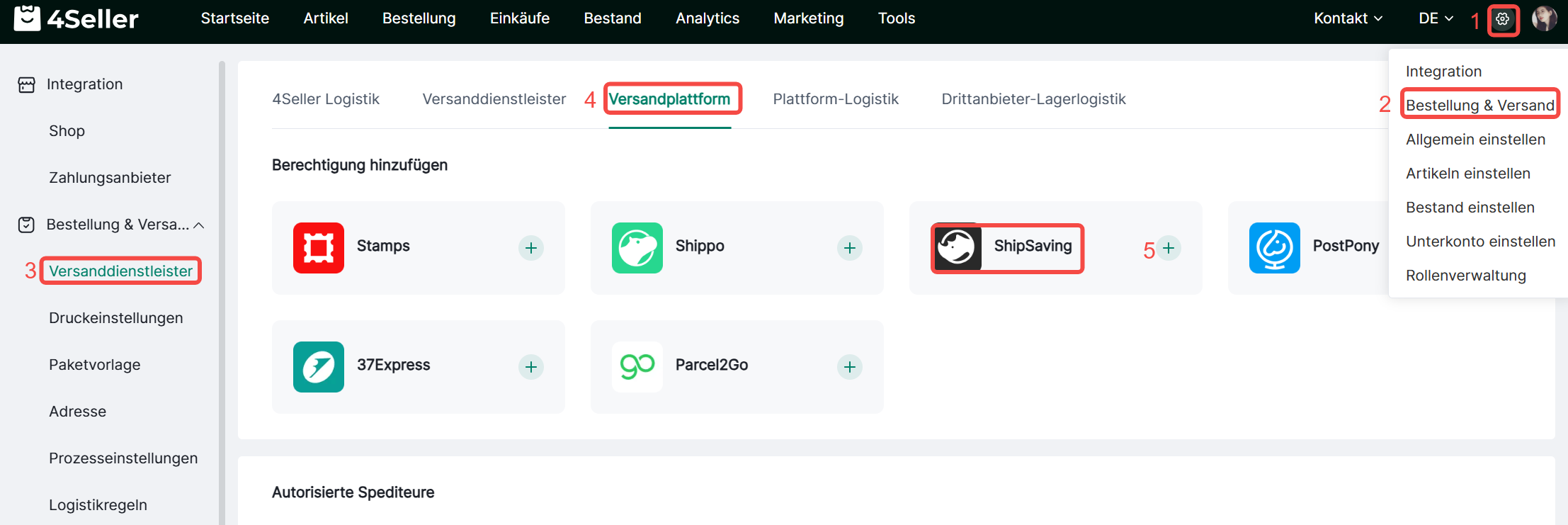Open Analytics in top navigation
Screen dimensions: 1568x525
707,18
